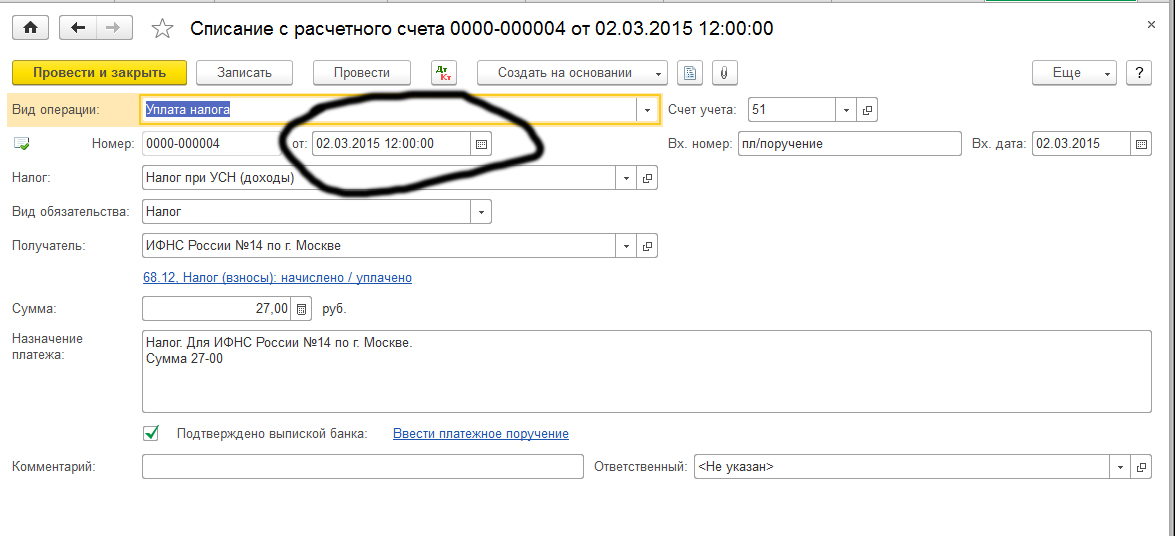Image resolution: width=1175 pixels, height=536 pixels.
Task: Toggle Подтверждено выпиской банка checkbox
Action: (151, 433)
